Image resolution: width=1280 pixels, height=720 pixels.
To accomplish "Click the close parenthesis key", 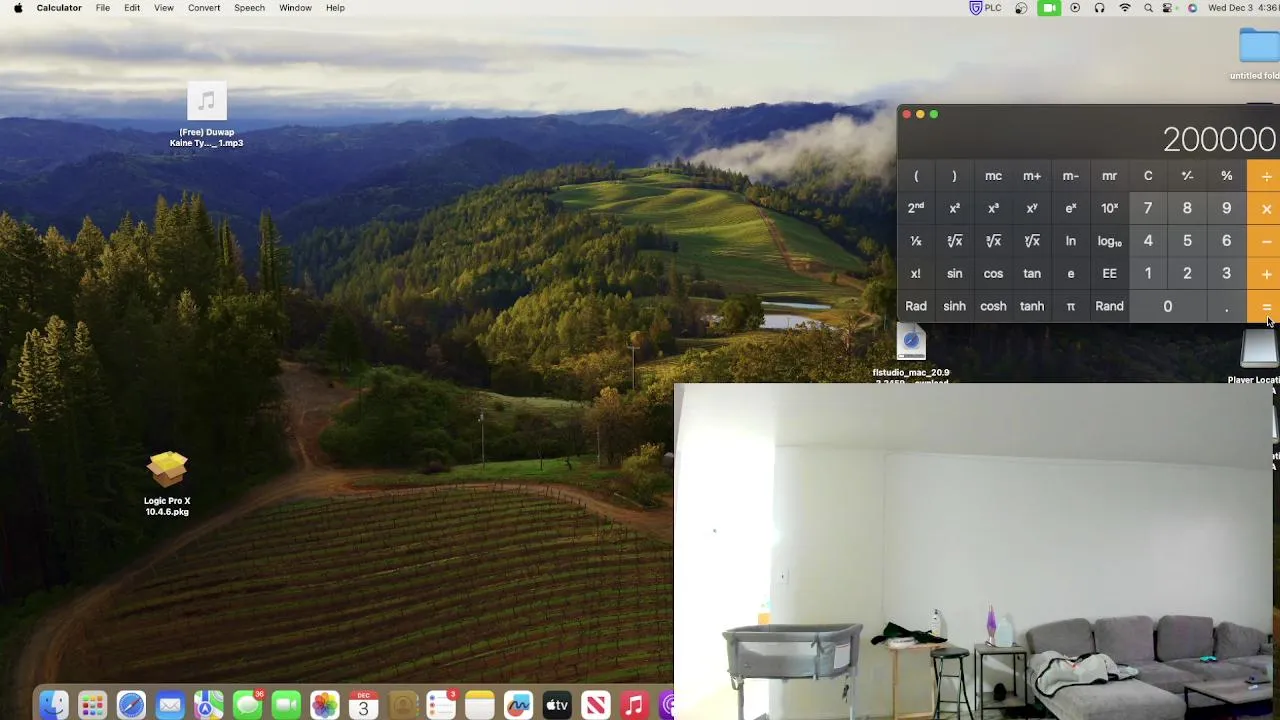I will (x=954, y=176).
